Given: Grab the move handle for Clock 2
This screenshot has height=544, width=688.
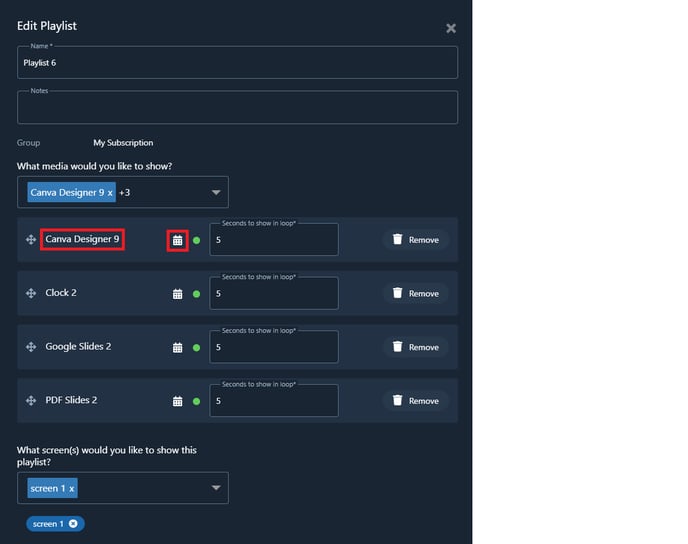Looking at the screenshot, I should pyautogui.click(x=31, y=293).
